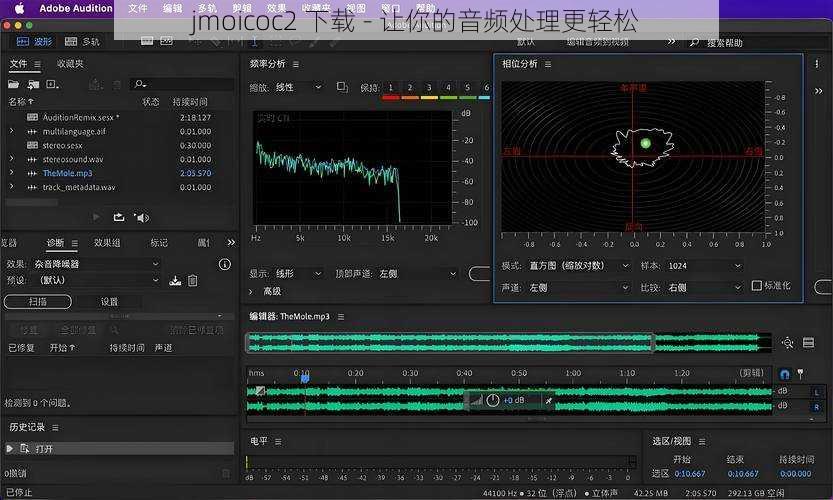Screen dimensions: 833x500
Task: Click the copy-to-clipboard icon beside 缩放
Action: click(x=343, y=87)
